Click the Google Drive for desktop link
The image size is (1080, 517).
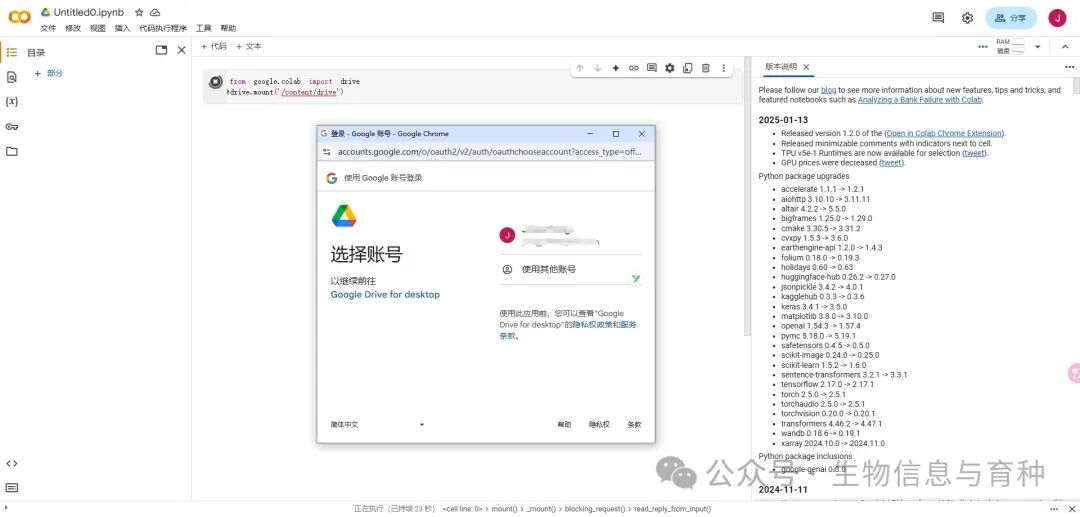[385, 295]
